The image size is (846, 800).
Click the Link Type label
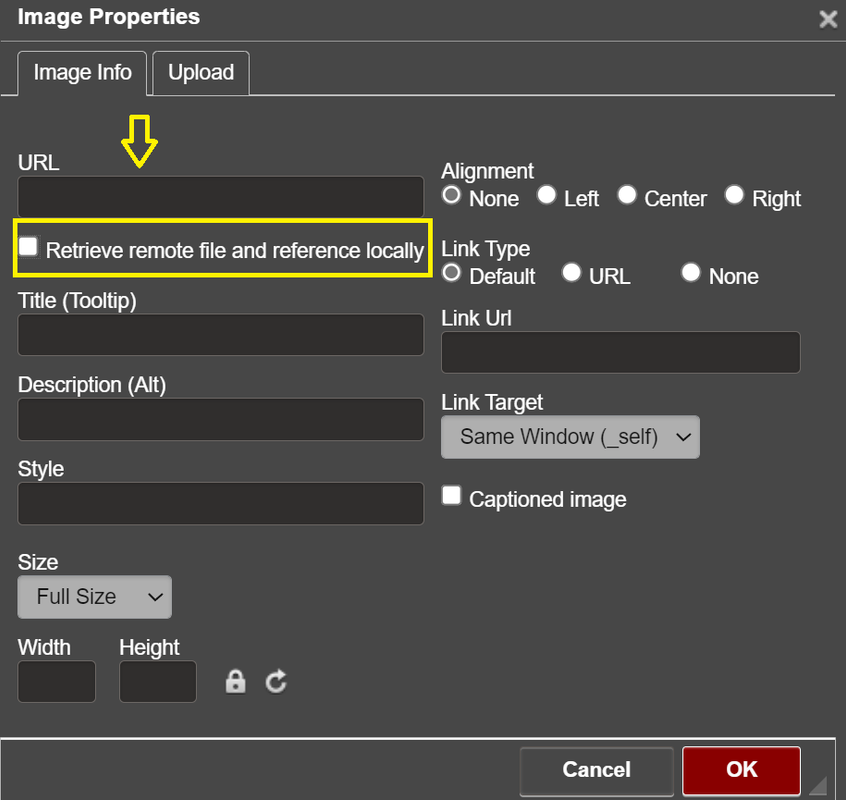(x=486, y=249)
